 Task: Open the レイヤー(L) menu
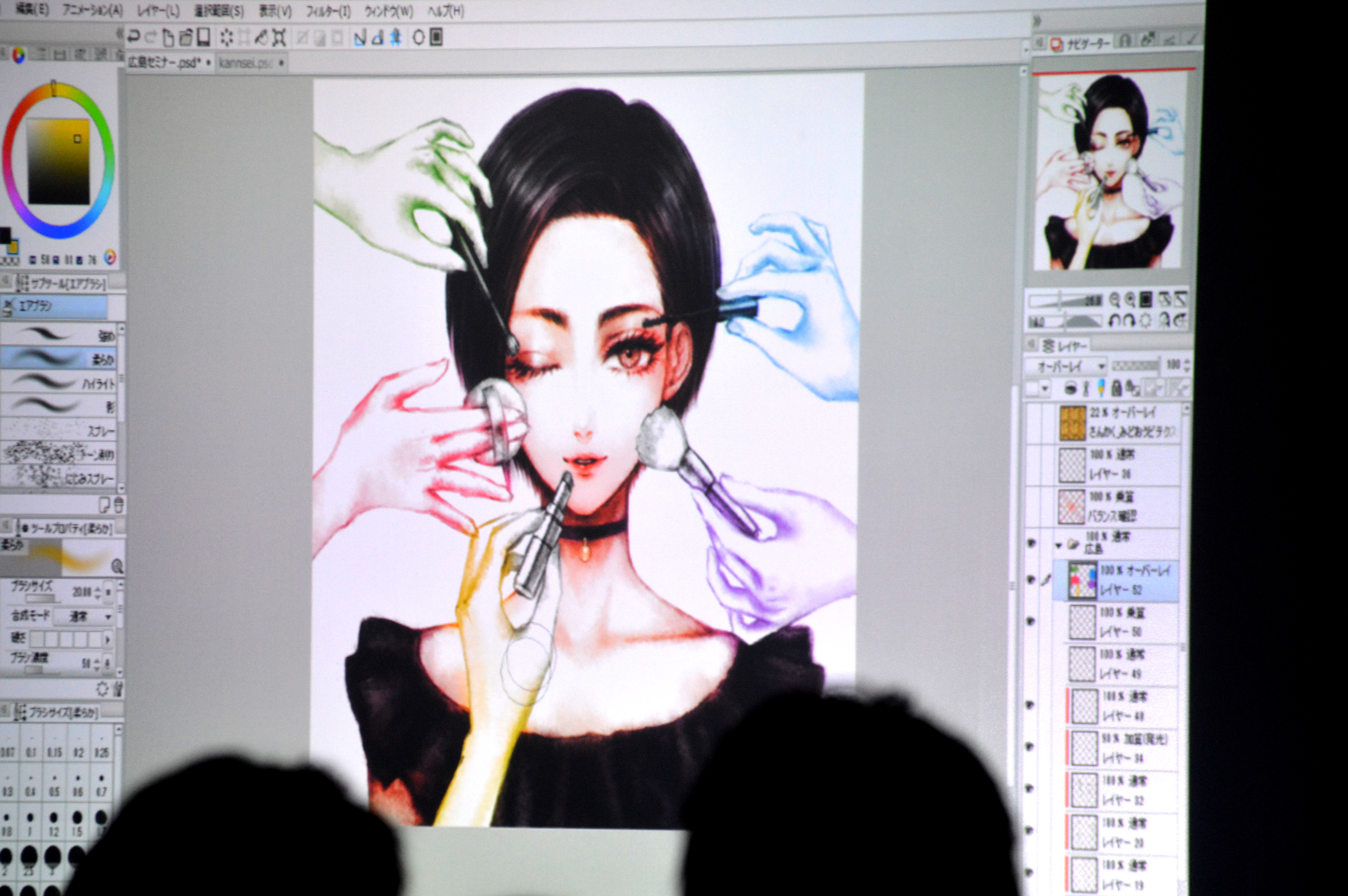coord(158,11)
